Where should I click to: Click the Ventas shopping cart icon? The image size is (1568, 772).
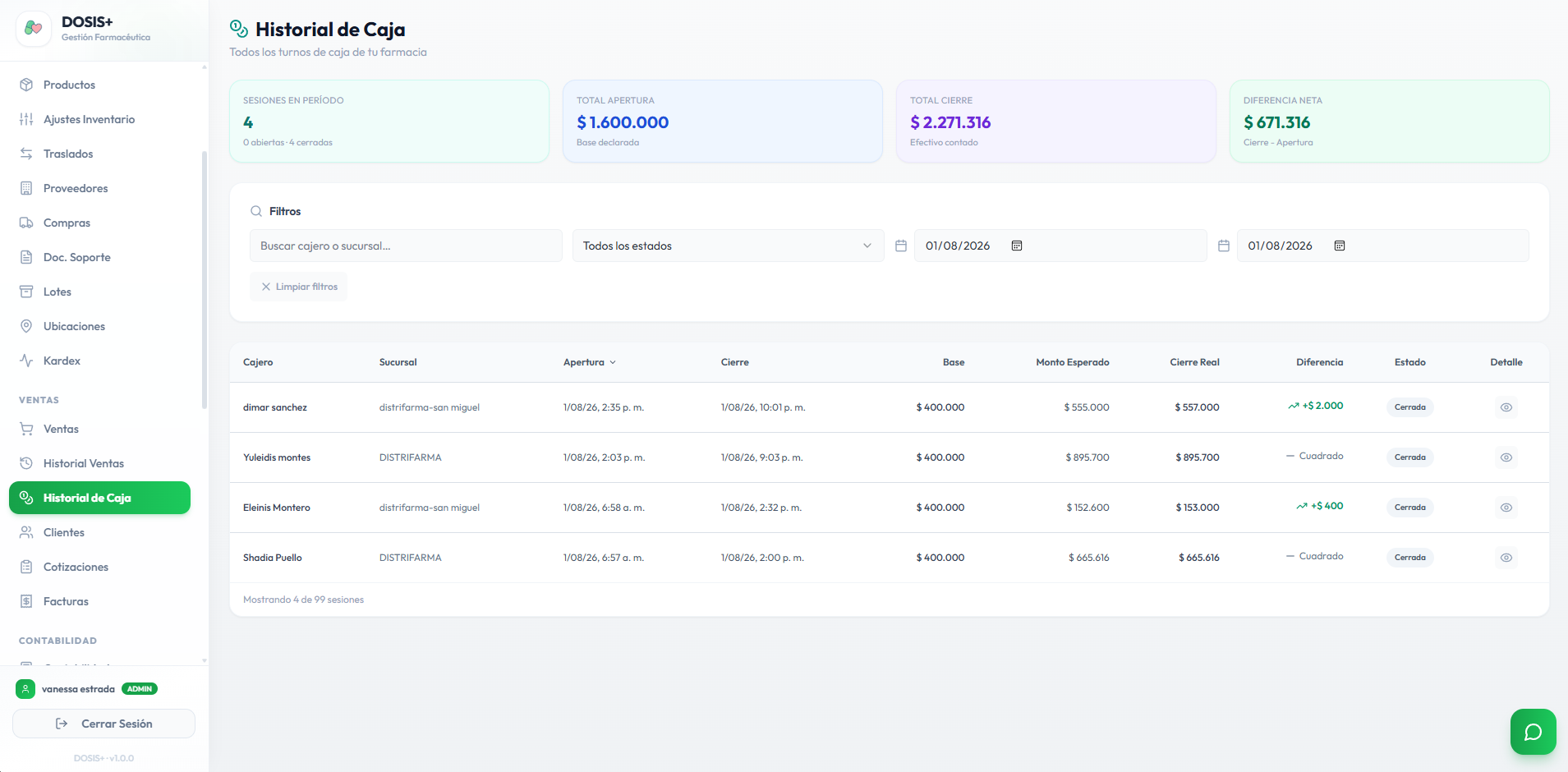[26, 429]
